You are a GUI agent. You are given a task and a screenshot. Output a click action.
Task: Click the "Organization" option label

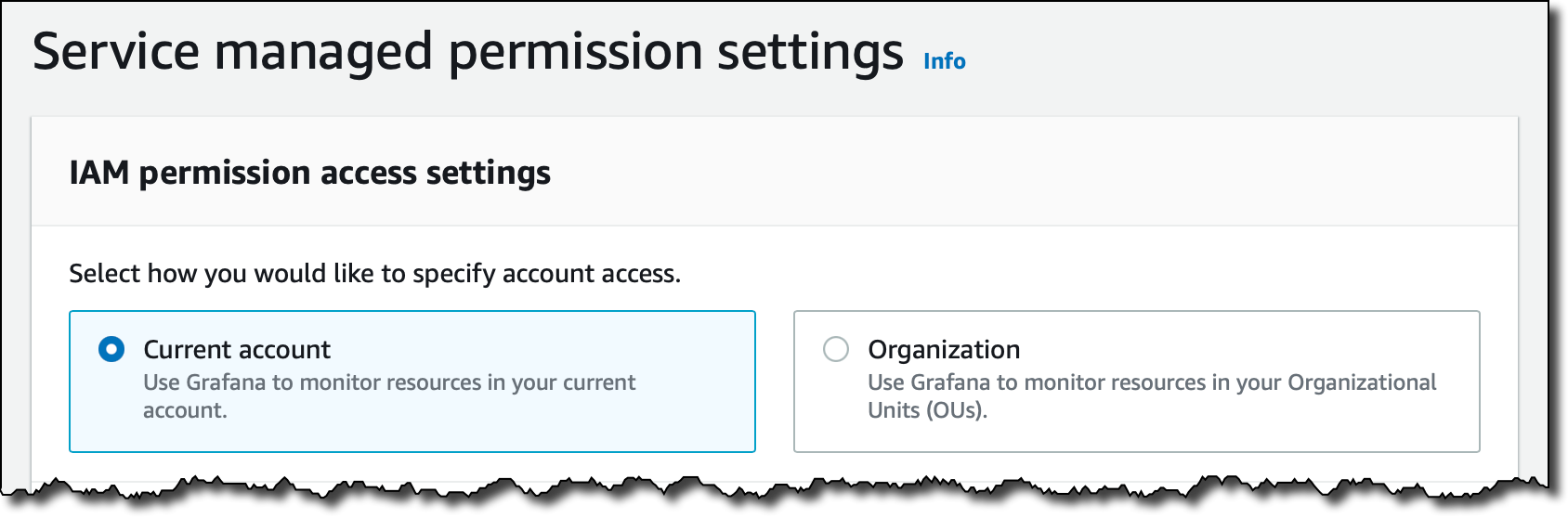point(944,350)
